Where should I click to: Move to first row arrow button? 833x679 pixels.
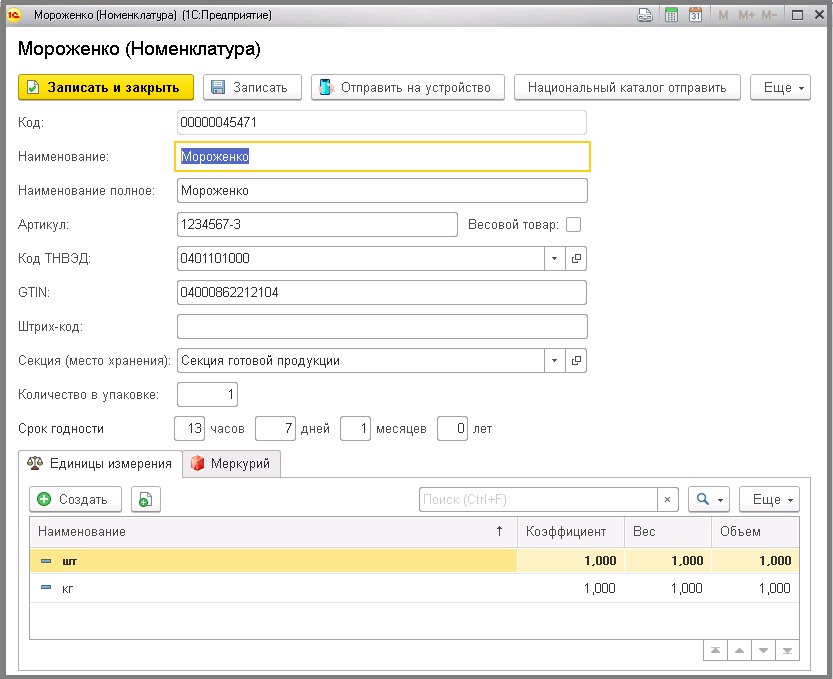(715, 650)
